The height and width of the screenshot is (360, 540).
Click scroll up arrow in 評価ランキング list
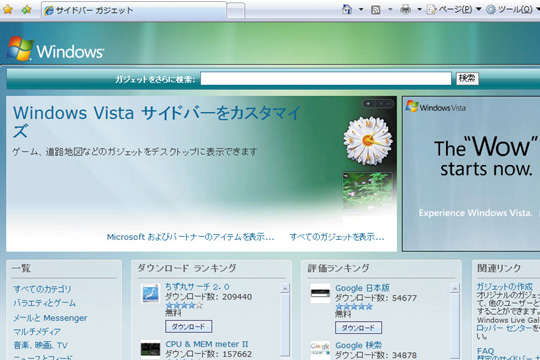point(455,288)
